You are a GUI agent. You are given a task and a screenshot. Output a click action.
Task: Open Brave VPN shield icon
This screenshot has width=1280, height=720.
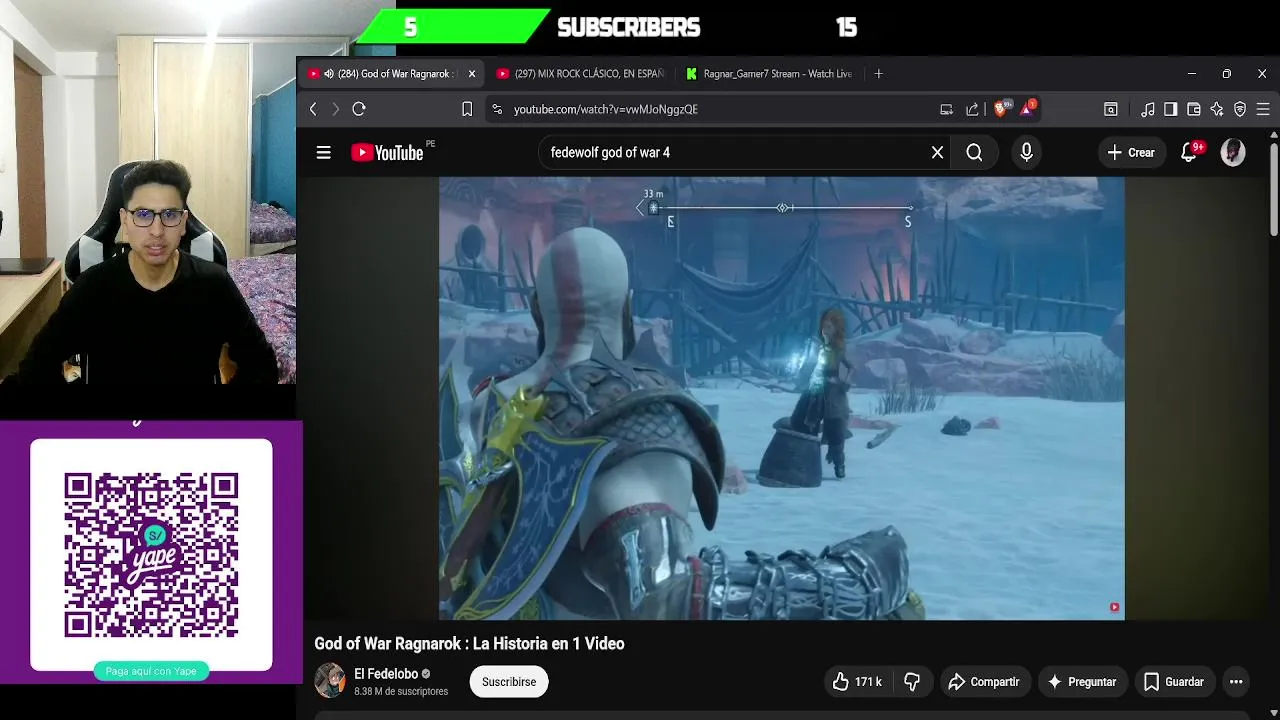[1240, 109]
